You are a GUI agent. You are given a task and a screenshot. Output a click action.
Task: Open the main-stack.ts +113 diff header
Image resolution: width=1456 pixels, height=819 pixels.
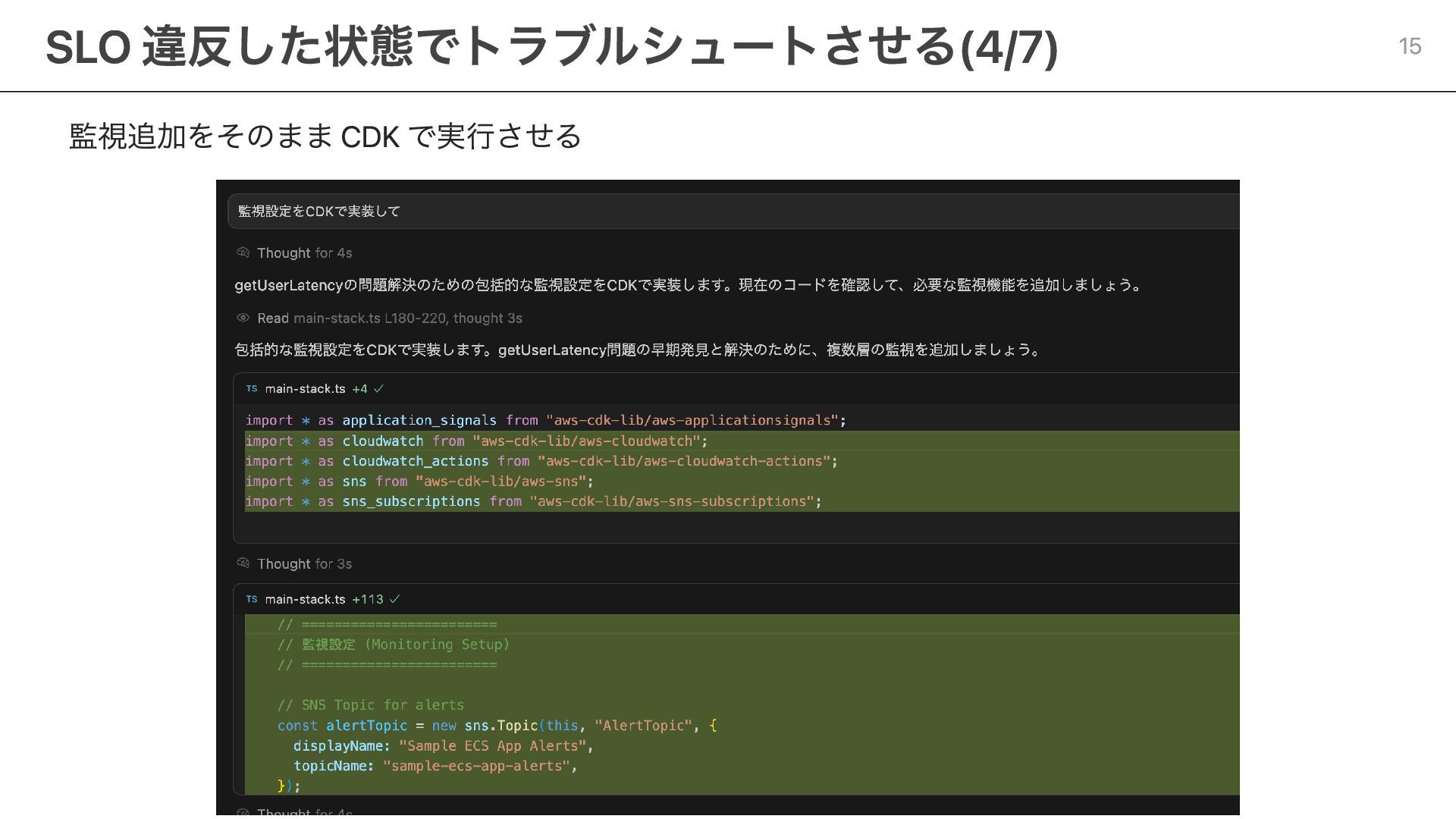736,599
